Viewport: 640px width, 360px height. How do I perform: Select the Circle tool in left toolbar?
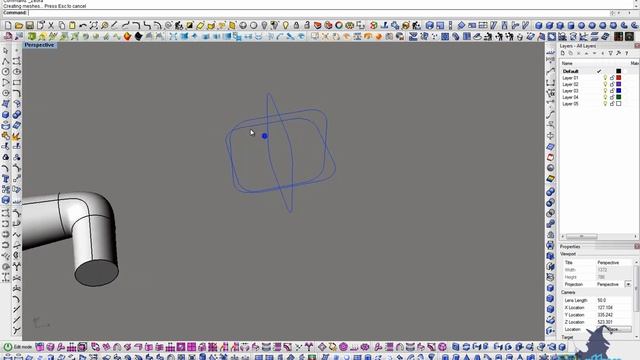(5, 72)
